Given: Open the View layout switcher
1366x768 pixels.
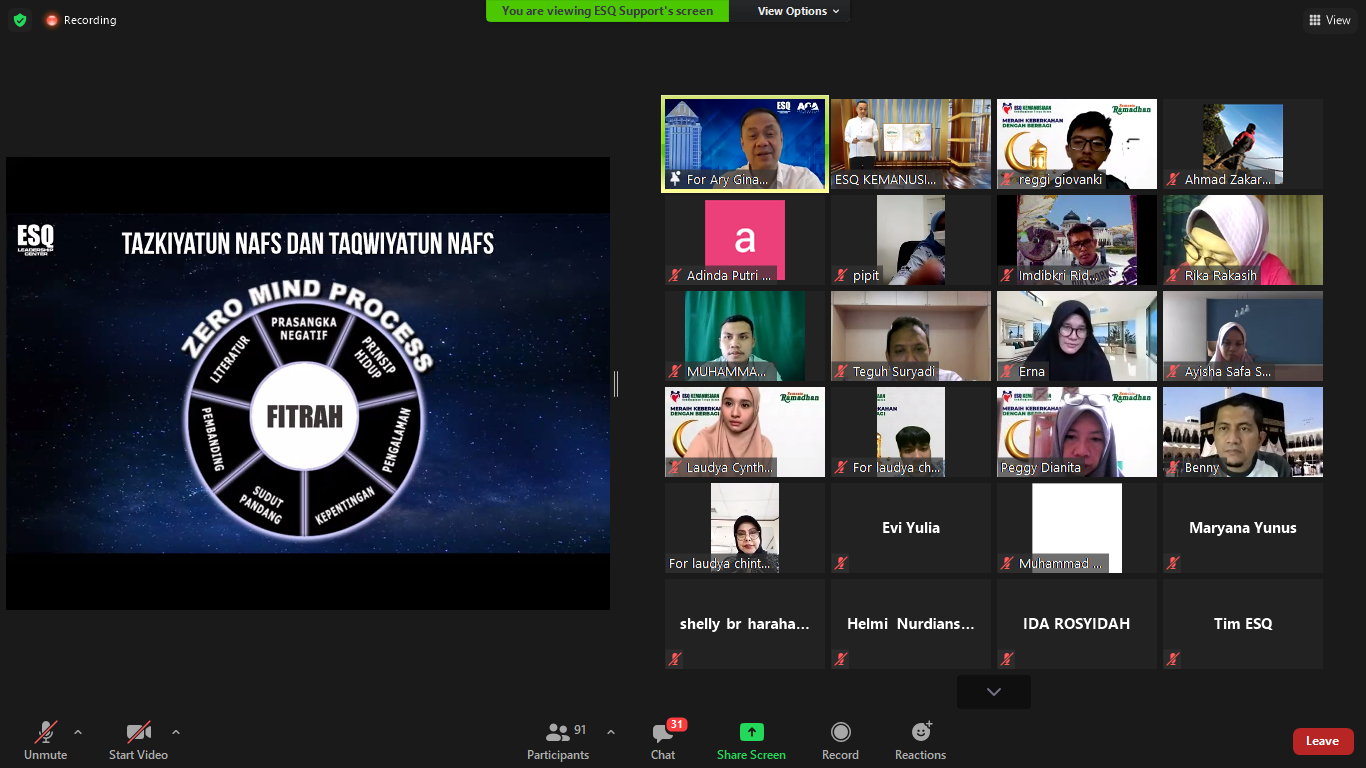Looking at the screenshot, I should [x=1329, y=20].
